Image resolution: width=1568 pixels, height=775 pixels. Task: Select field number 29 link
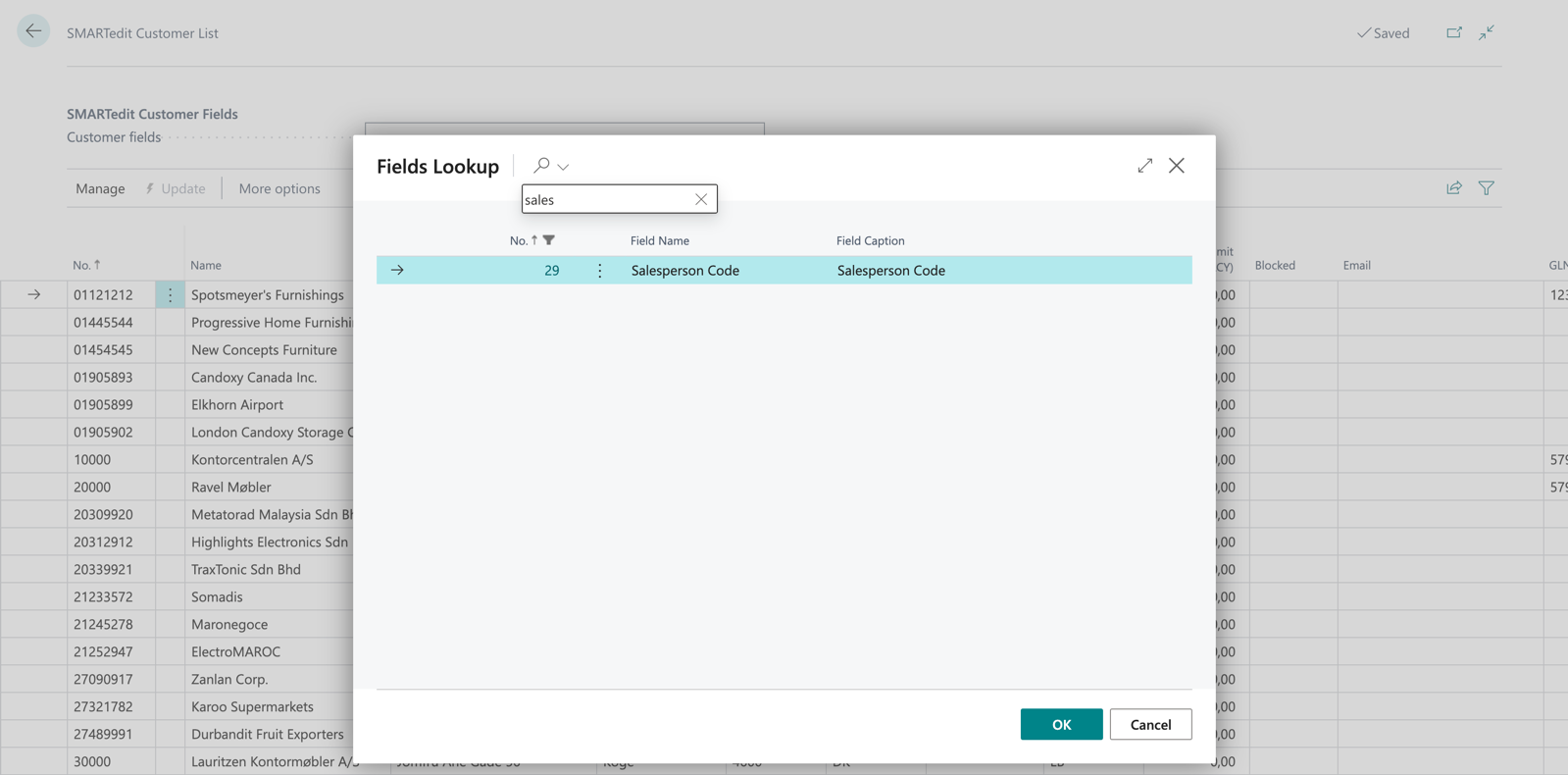pos(551,271)
